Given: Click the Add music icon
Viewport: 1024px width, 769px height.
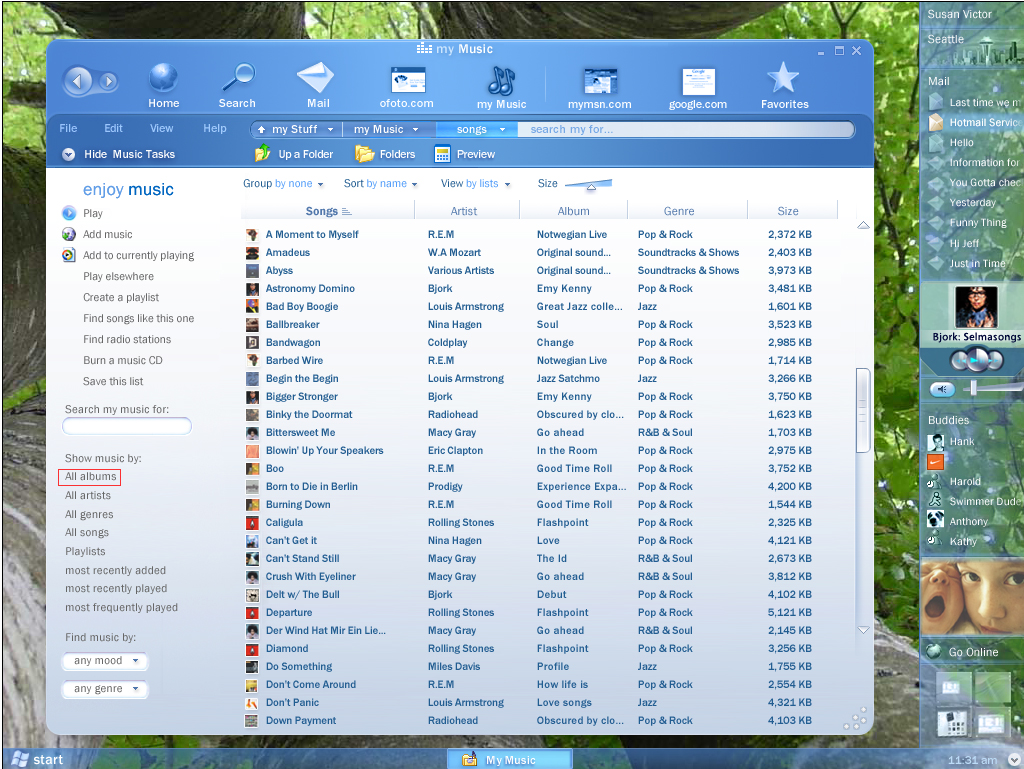Looking at the screenshot, I should click(x=69, y=234).
